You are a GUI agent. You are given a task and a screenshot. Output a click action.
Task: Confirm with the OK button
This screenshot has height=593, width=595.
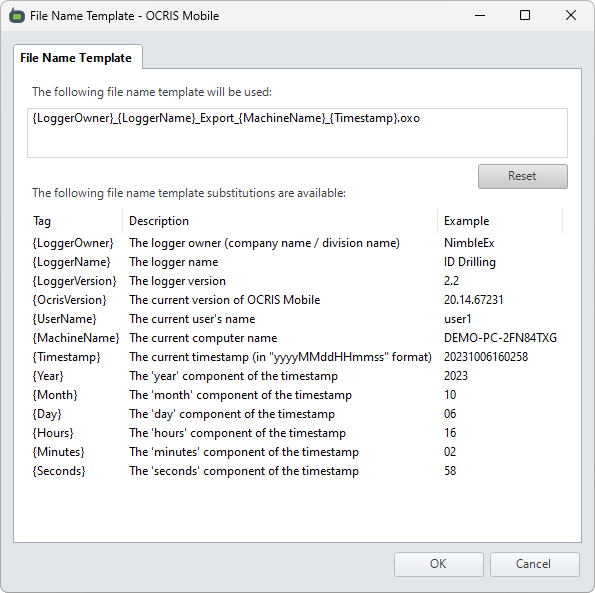[x=439, y=564]
